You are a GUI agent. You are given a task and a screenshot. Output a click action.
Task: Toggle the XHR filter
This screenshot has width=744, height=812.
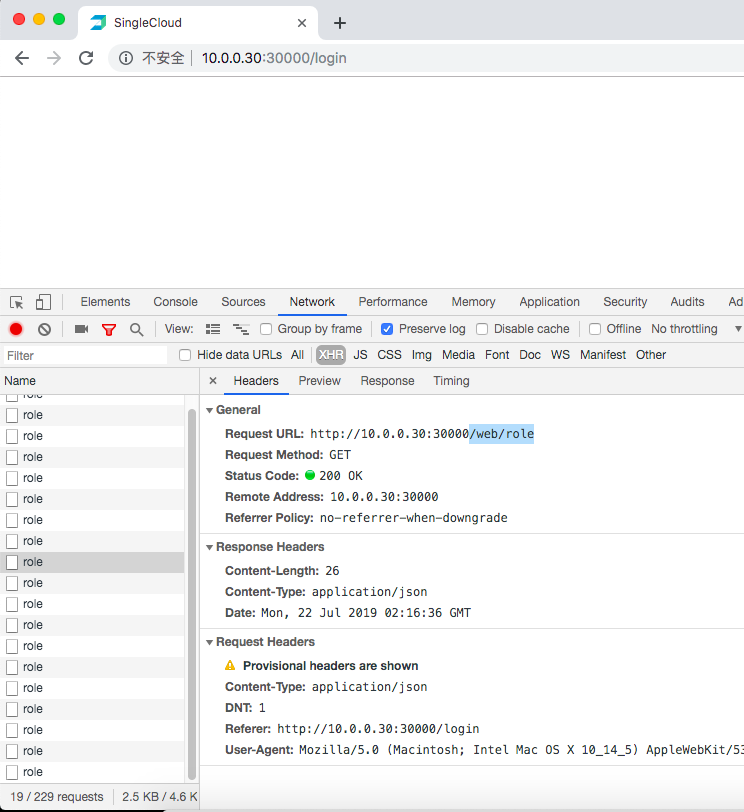click(331, 355)
